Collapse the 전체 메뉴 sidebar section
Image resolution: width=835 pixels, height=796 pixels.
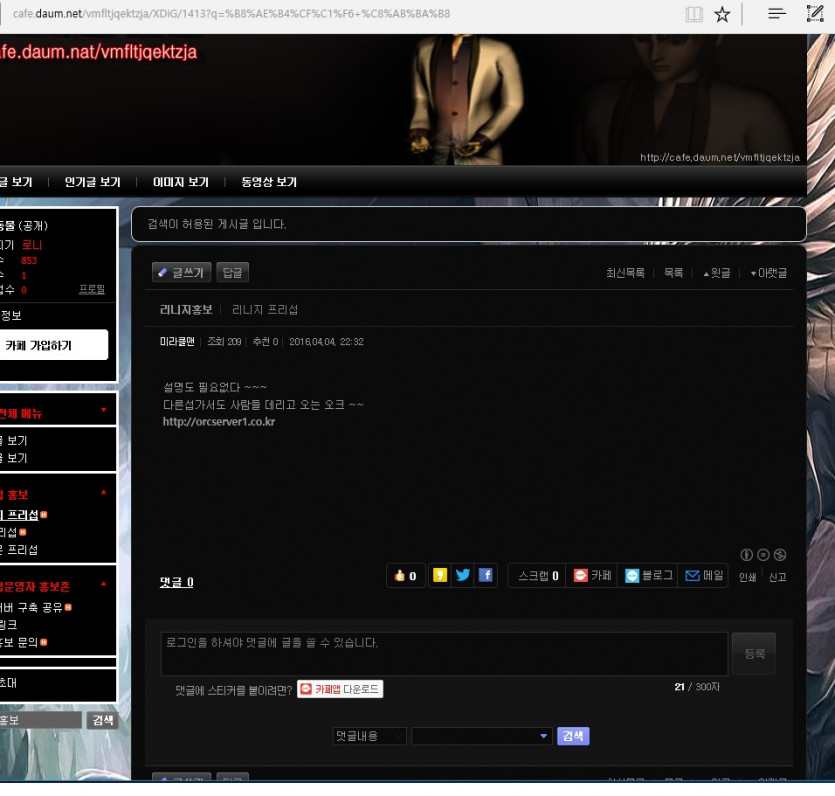[103, 411]
